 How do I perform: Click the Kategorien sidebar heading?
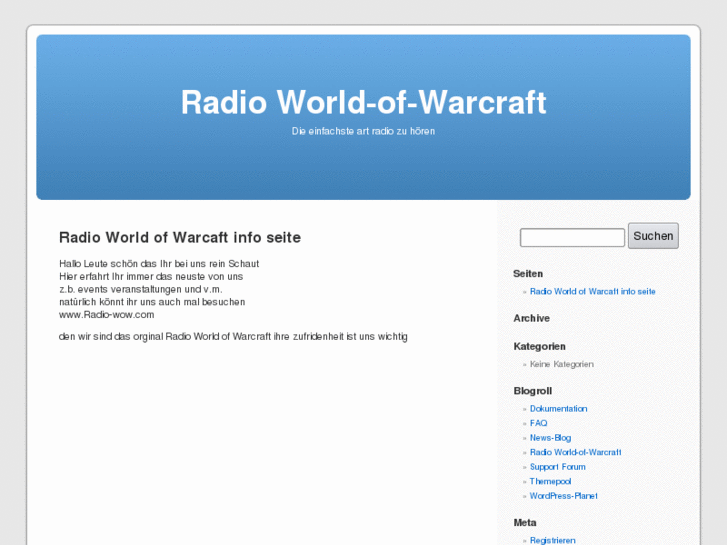tap(539, 346)
